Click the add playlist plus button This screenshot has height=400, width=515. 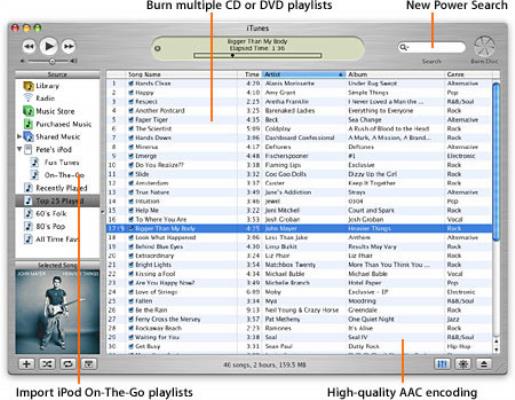(x=26, y=364)
